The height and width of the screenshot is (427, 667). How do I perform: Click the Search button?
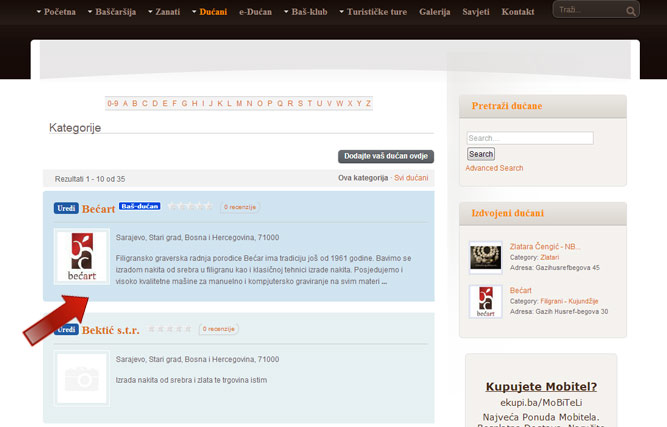481,154
